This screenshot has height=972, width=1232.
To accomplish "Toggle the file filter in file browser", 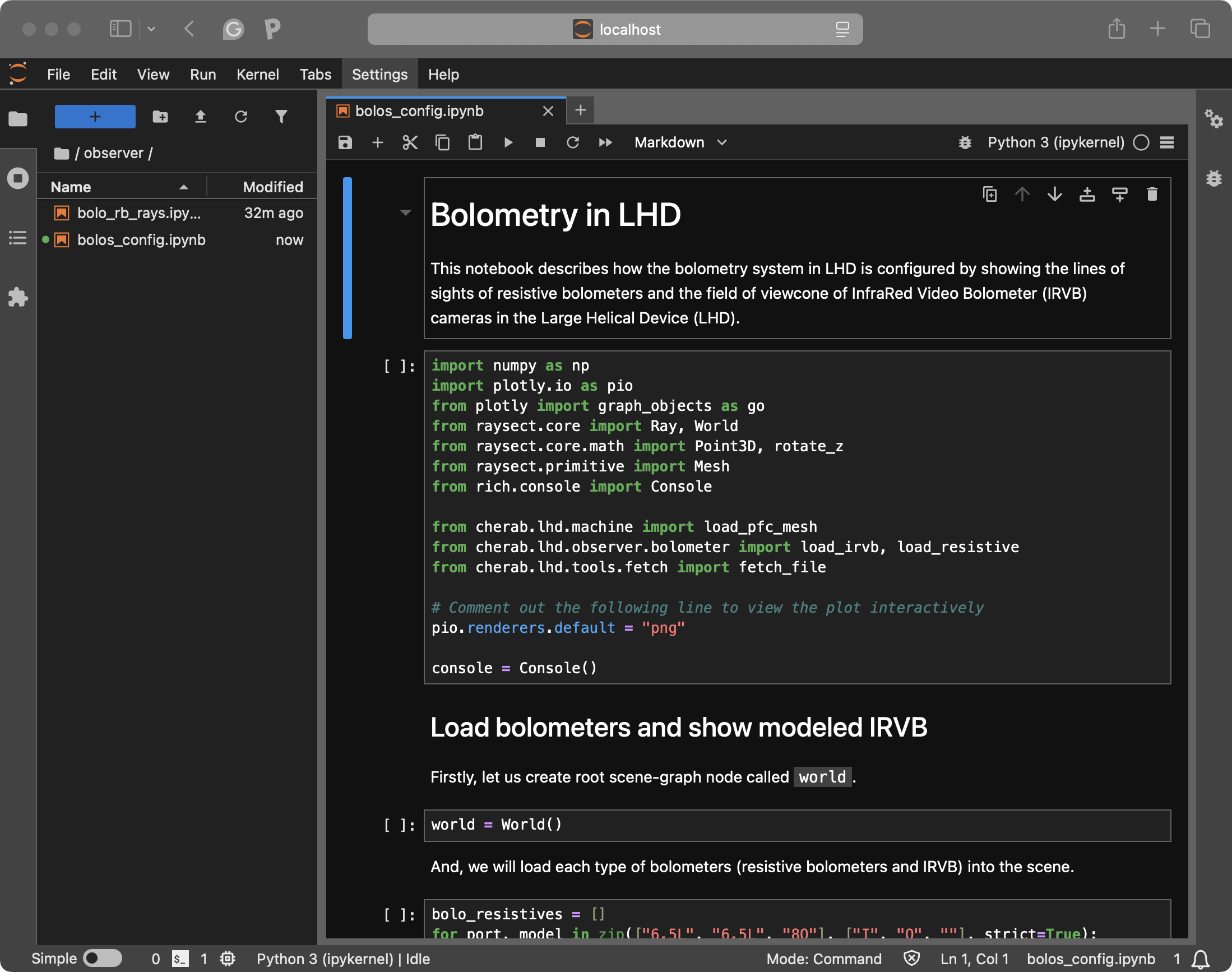I will pyautogui.click(x=281, y=117).
